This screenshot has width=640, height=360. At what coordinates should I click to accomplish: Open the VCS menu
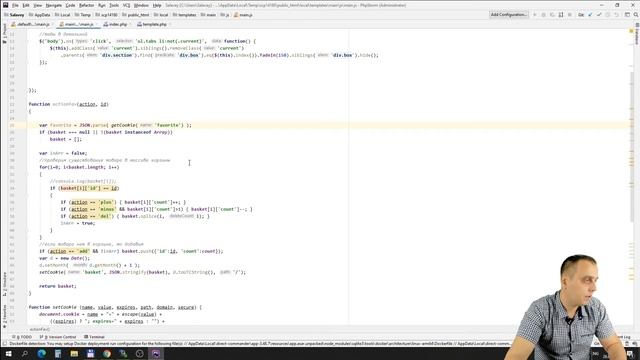pyautogui.click(x=126, y=5)
